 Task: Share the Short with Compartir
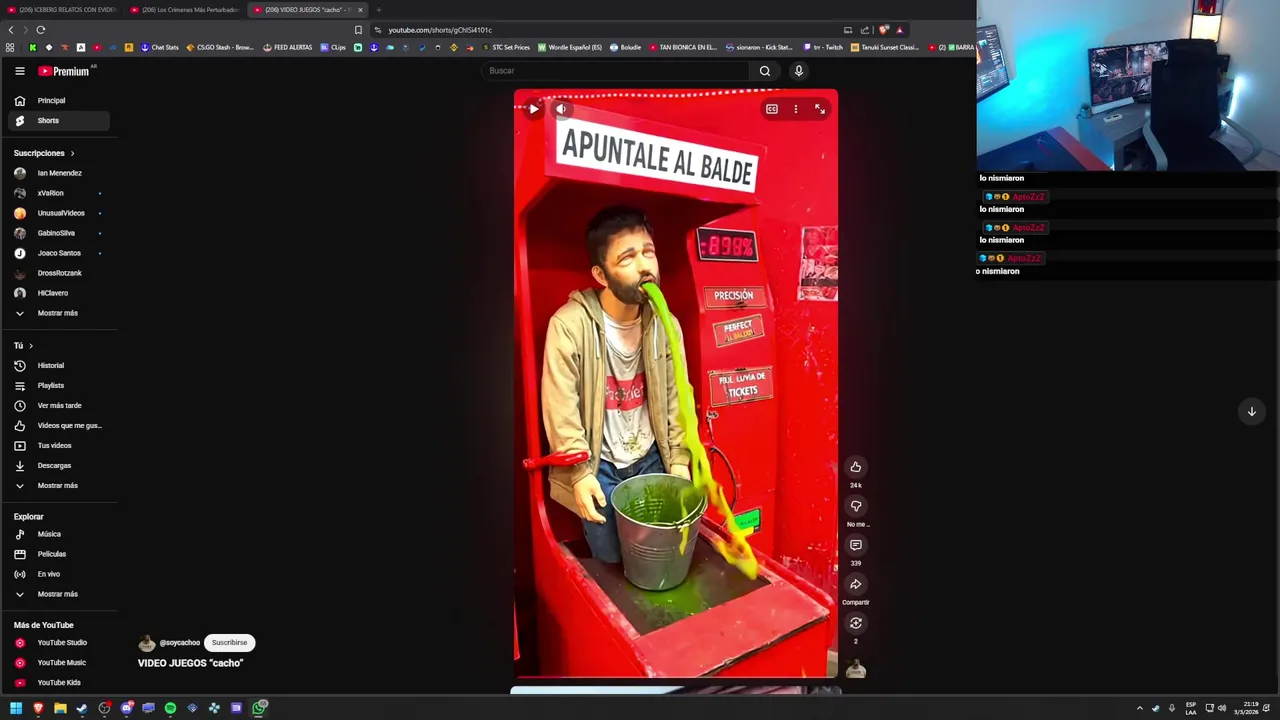click(x=856, y=584)
